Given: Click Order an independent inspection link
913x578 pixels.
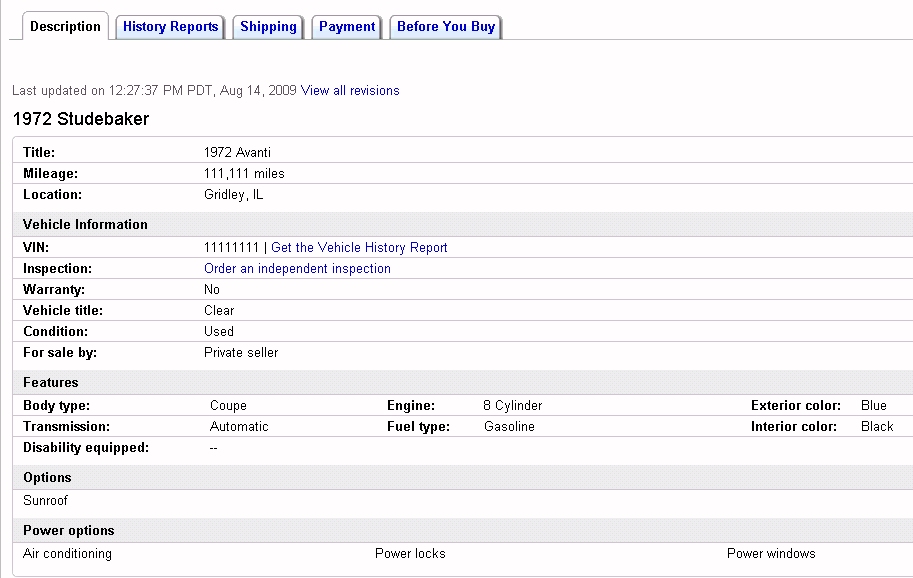Looking at the screenshot, I should coord(297,269).
